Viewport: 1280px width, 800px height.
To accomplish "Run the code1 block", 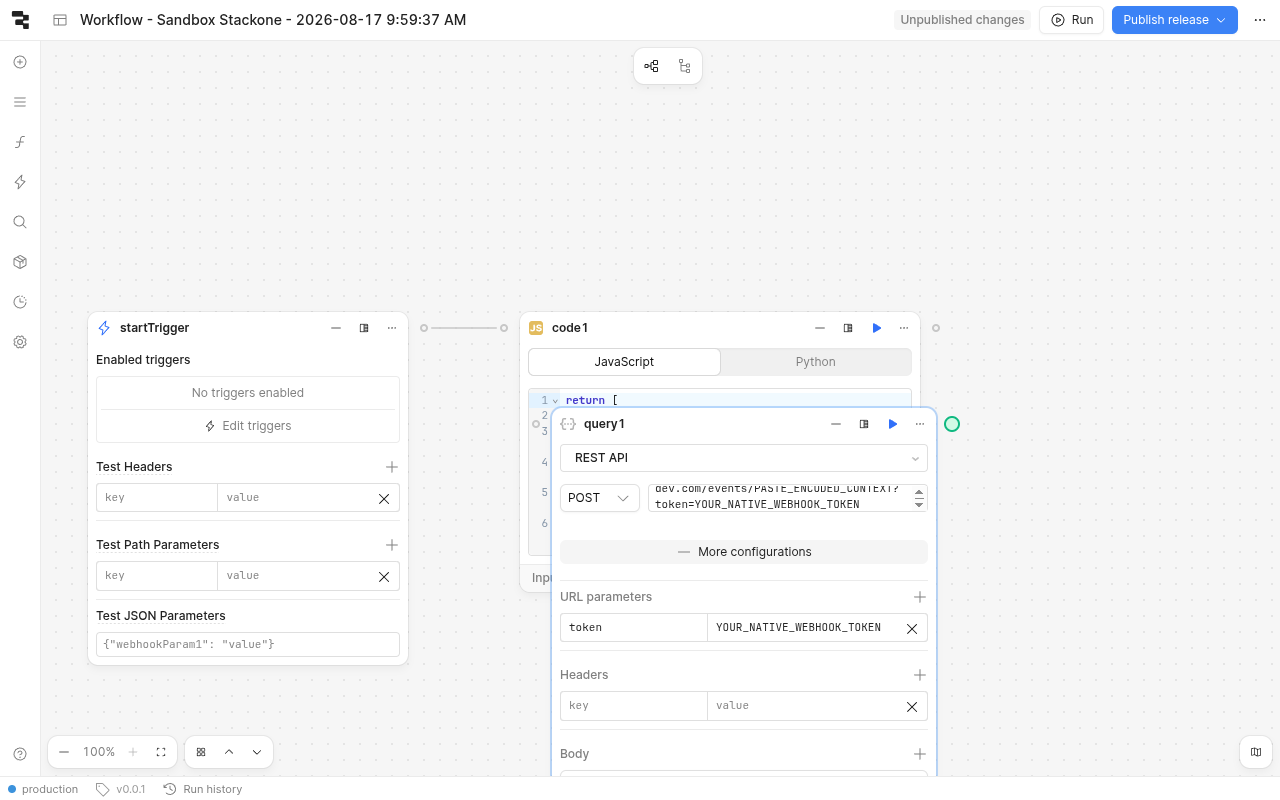I will [877, 328].
